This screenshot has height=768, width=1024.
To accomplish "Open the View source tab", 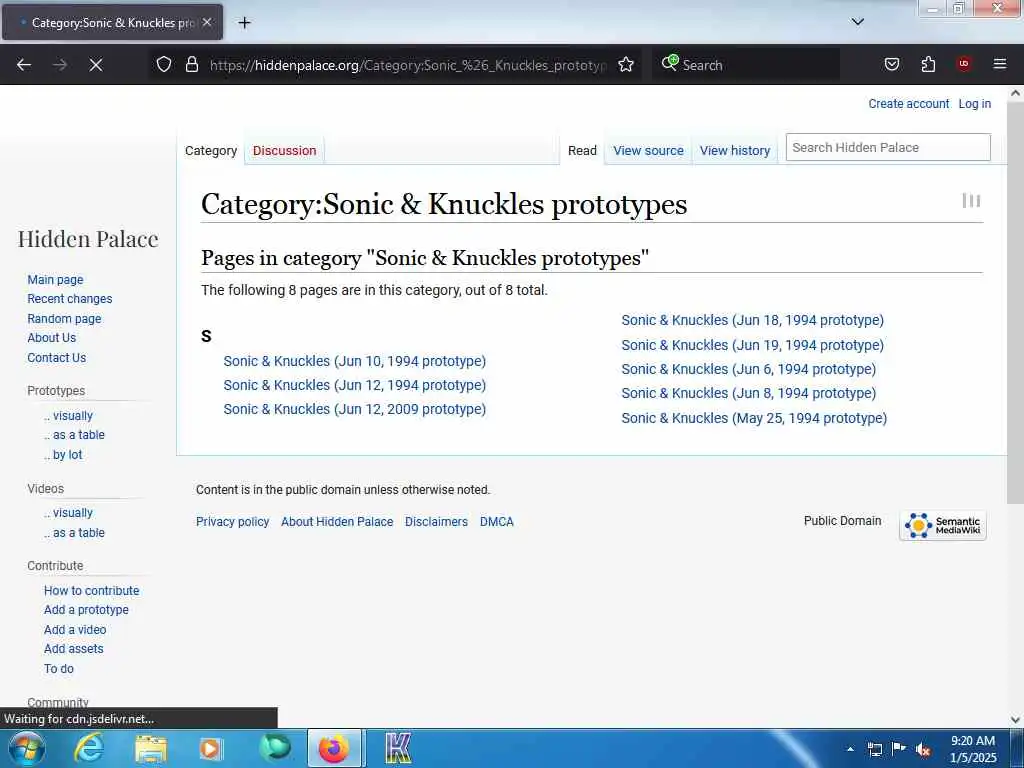I will tap(648, 150).
